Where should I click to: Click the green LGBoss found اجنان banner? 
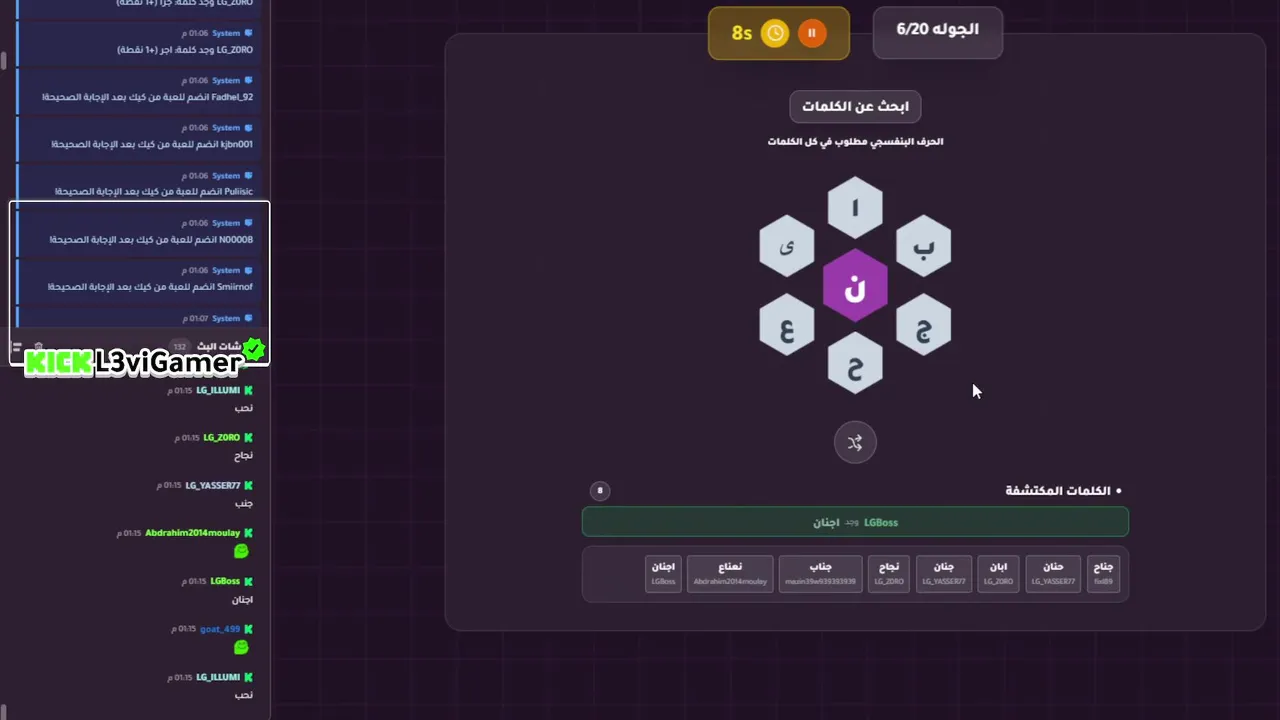pos(855,522)
